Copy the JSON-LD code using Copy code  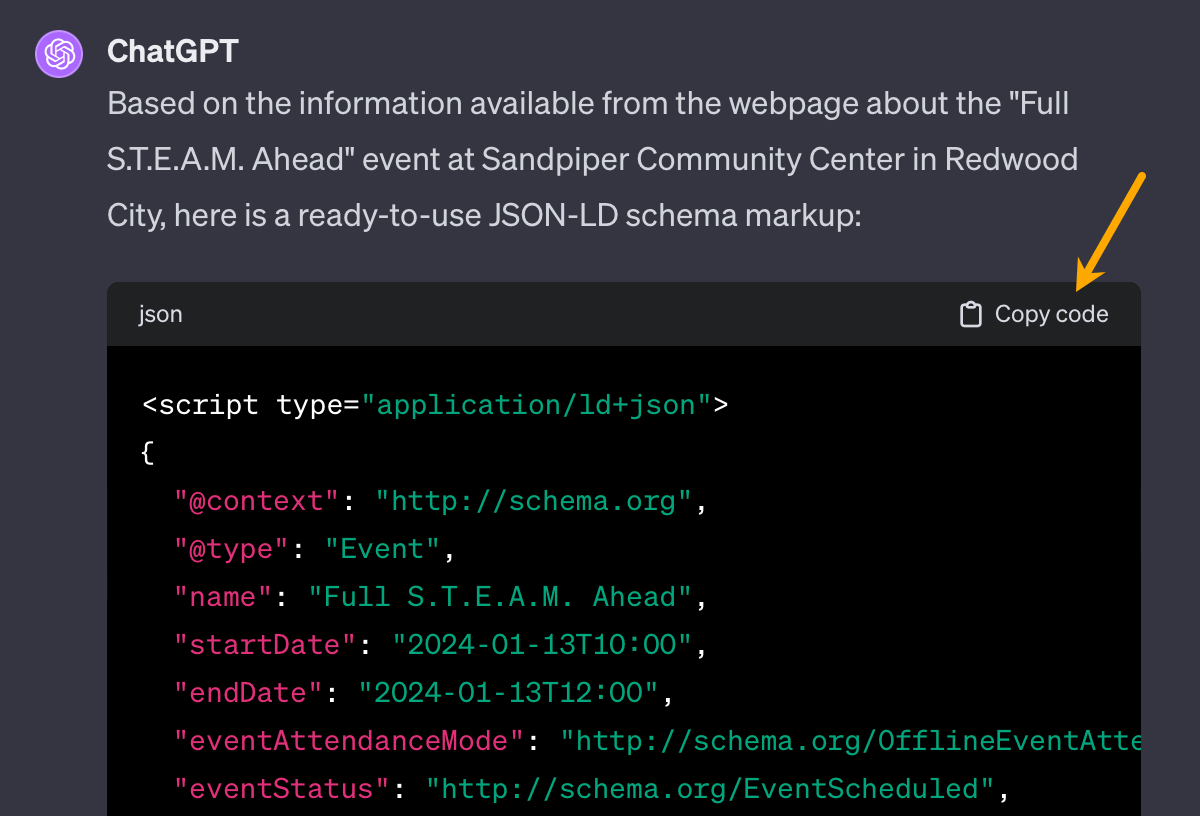(x=1049, y=313)
